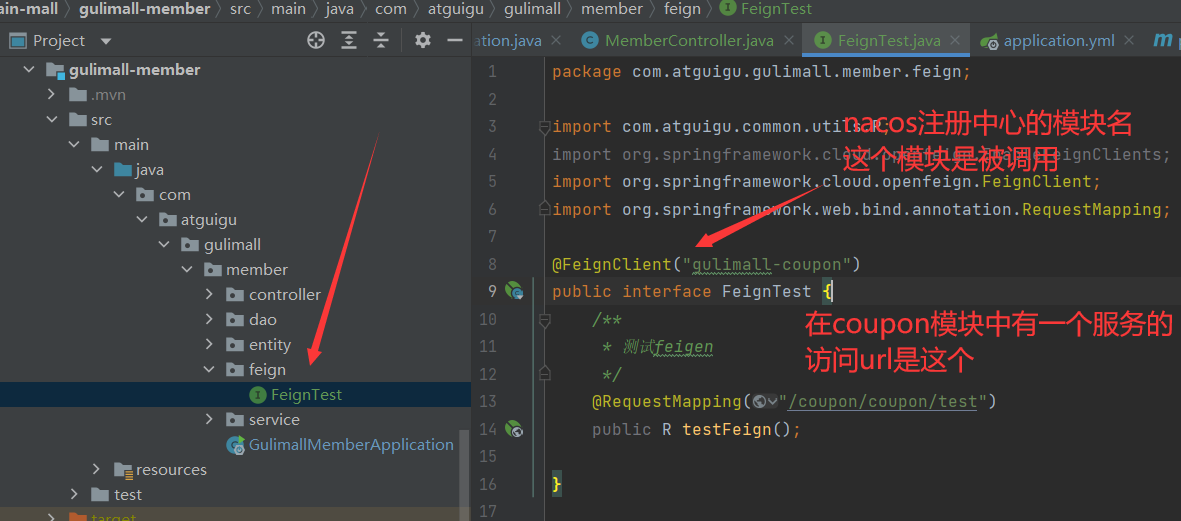Hide the Project tool window

point(454,41)
